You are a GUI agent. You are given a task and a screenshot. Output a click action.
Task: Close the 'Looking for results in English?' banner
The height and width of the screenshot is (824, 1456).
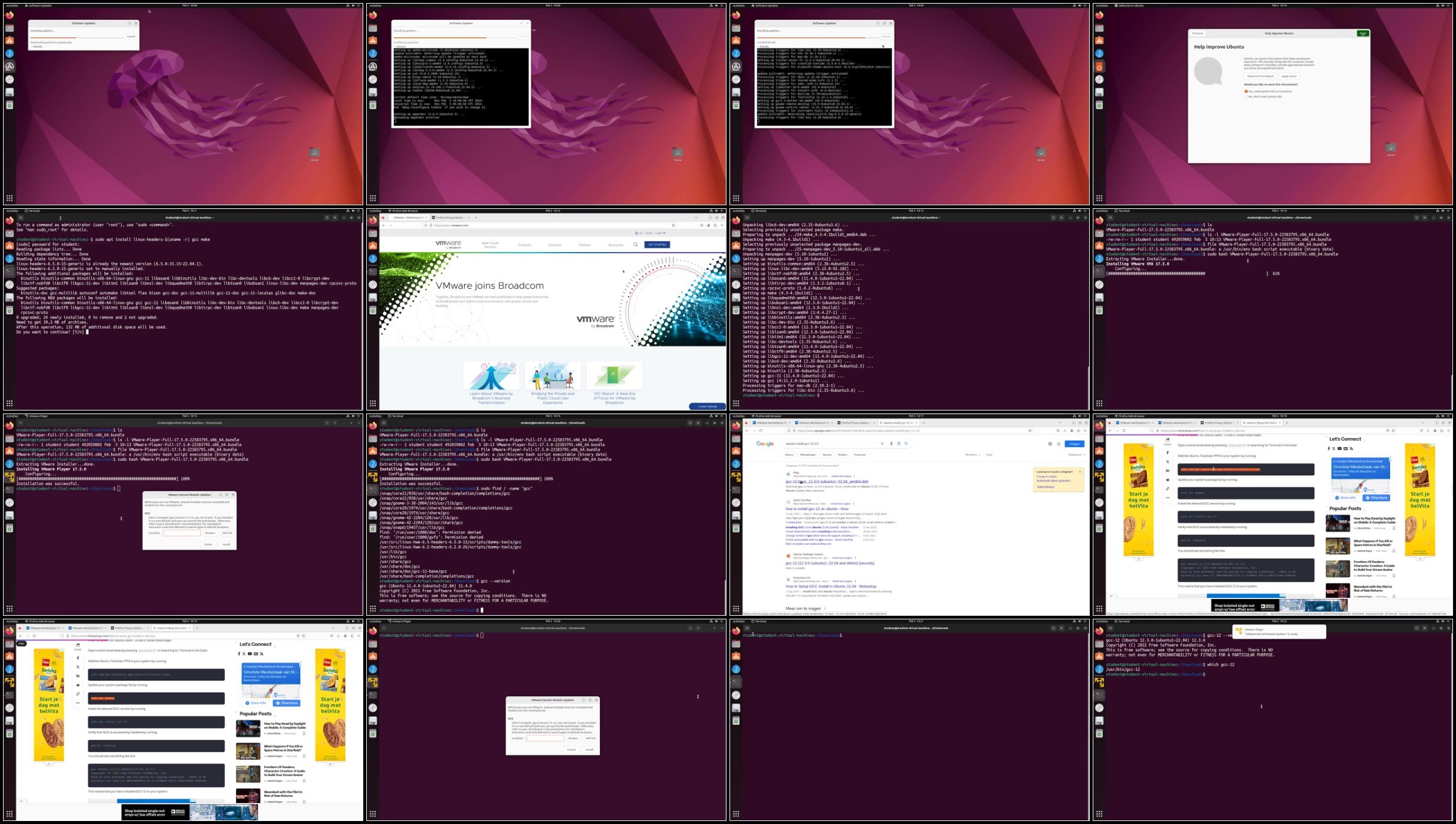click(x=1080, y=472)
